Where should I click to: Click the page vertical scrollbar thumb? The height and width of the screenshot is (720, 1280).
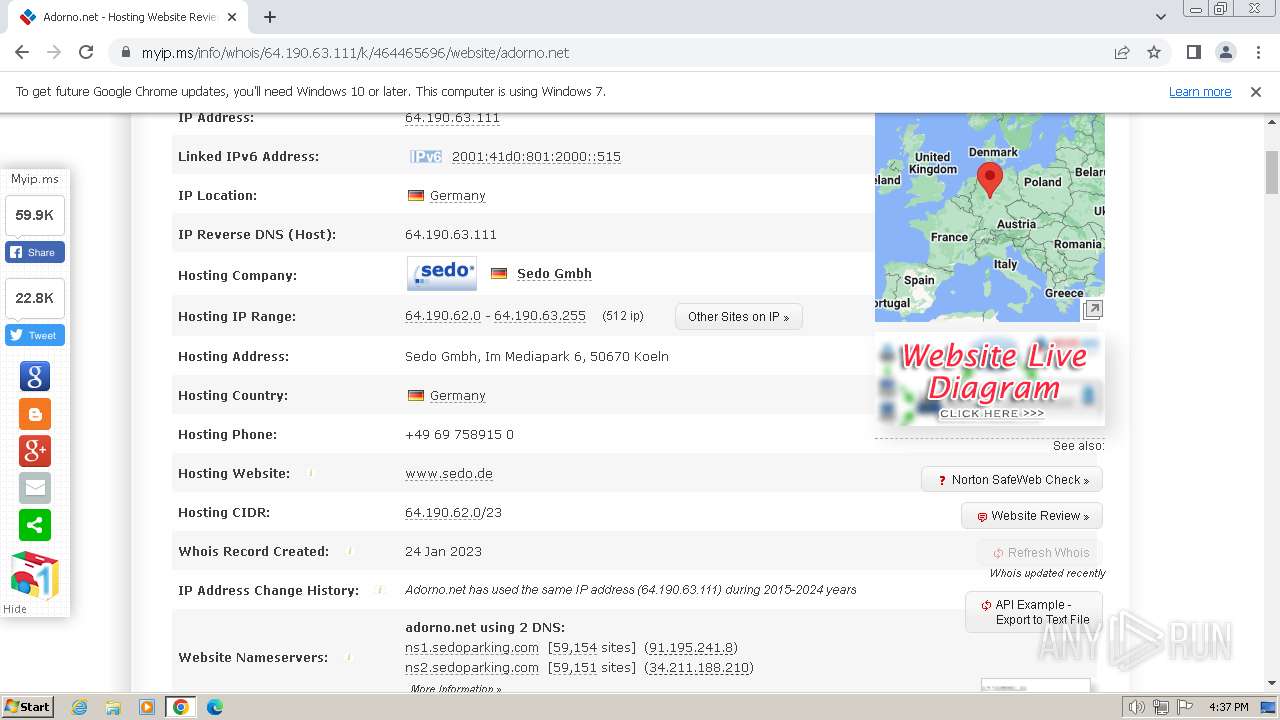[1272, 172]
